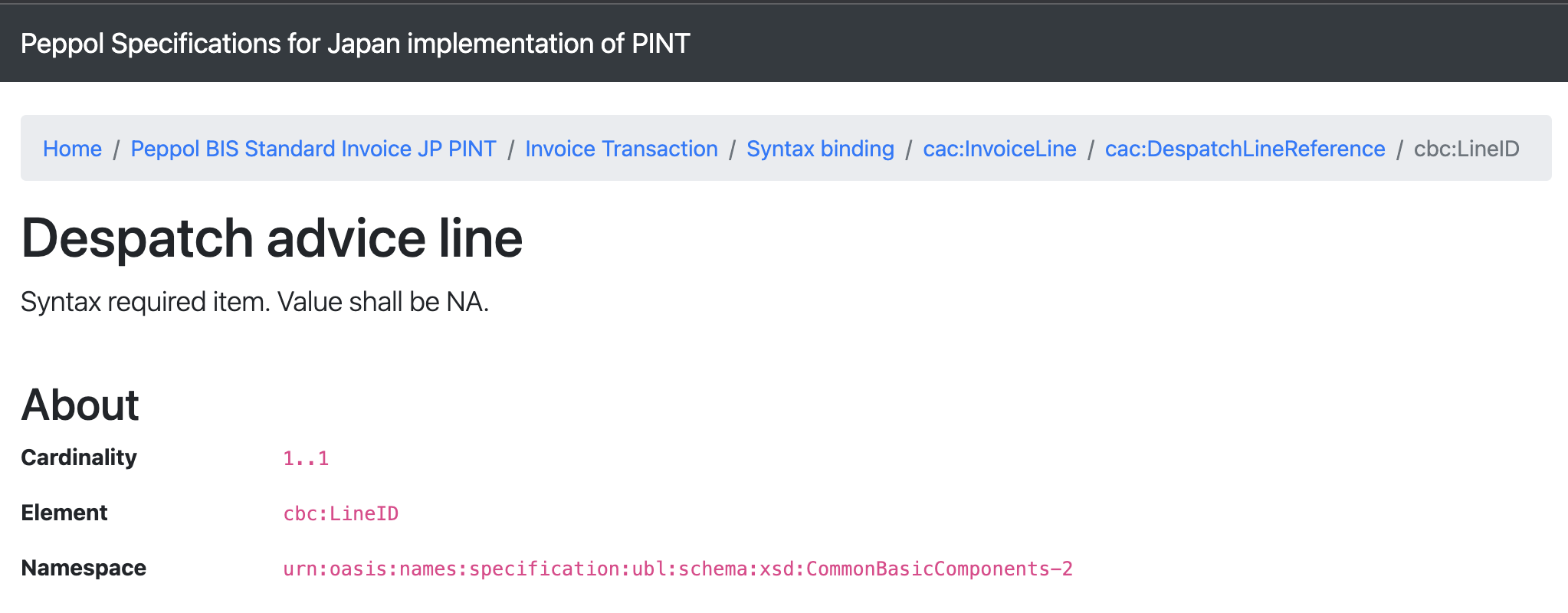Image resolution: width=1568 pixels, height=613 pixels.
Task: Open the Syntax binding breadcrumb link
Action: [x=820, y=149]
